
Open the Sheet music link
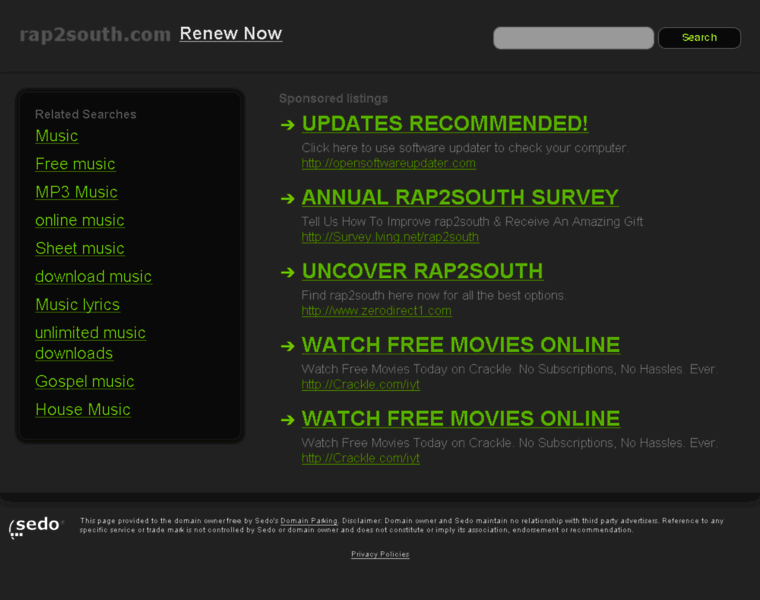click(x=80, y=248)
